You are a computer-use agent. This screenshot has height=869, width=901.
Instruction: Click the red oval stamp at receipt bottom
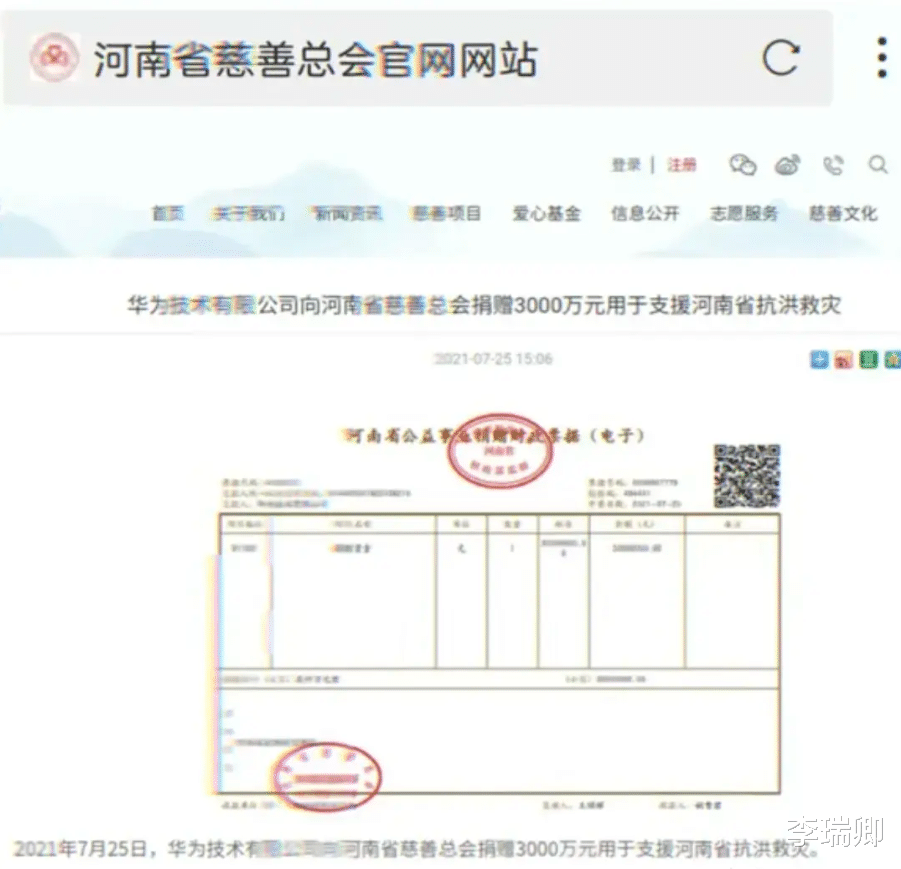point(326,777)
